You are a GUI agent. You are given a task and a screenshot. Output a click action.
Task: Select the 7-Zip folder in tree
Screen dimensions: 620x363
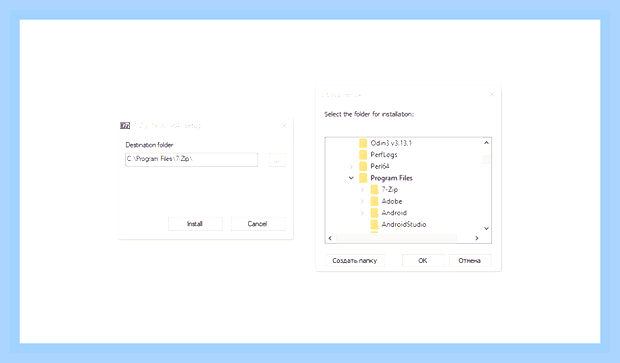(389, 189)
